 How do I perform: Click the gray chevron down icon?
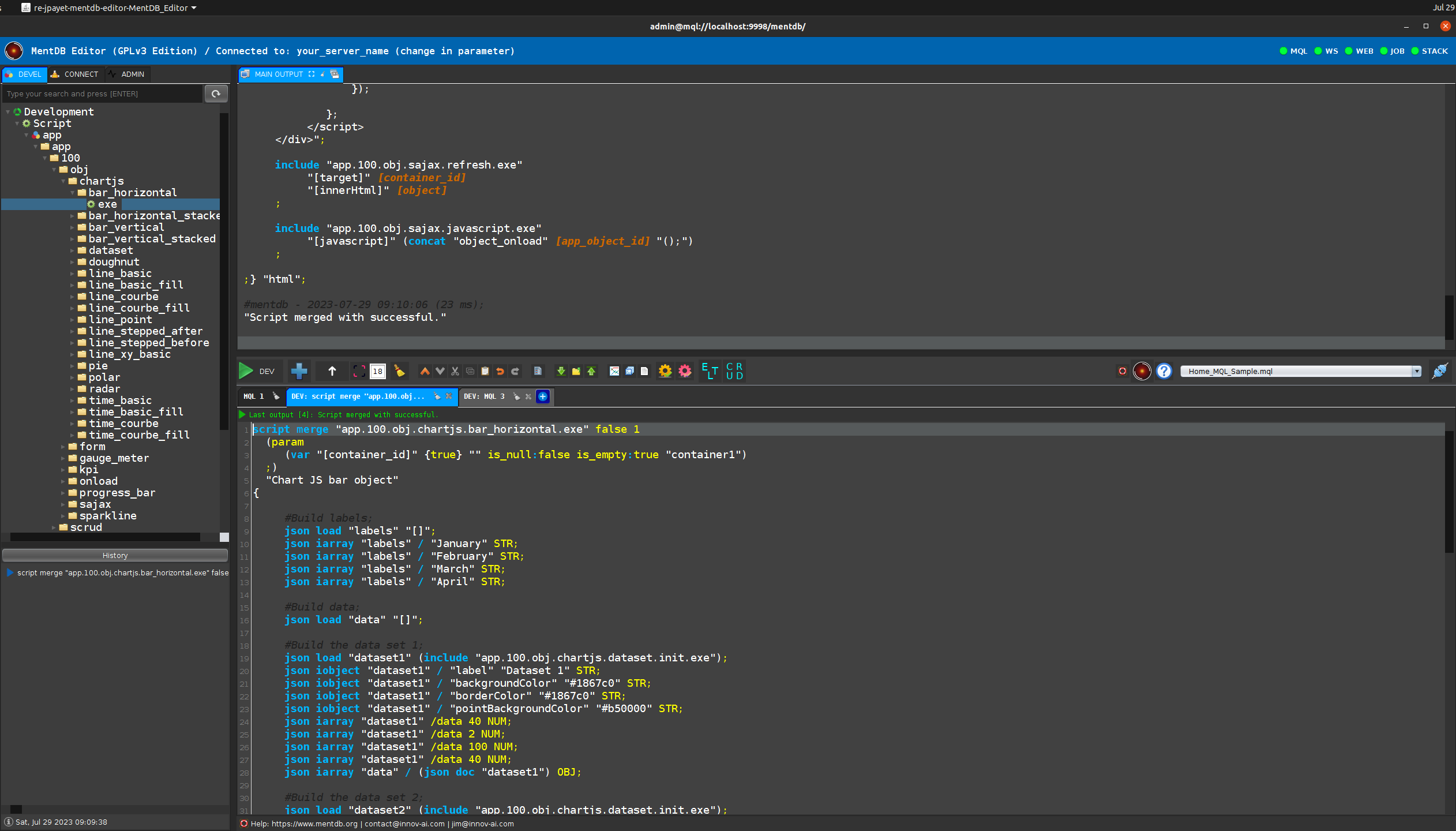click(440, 371)
